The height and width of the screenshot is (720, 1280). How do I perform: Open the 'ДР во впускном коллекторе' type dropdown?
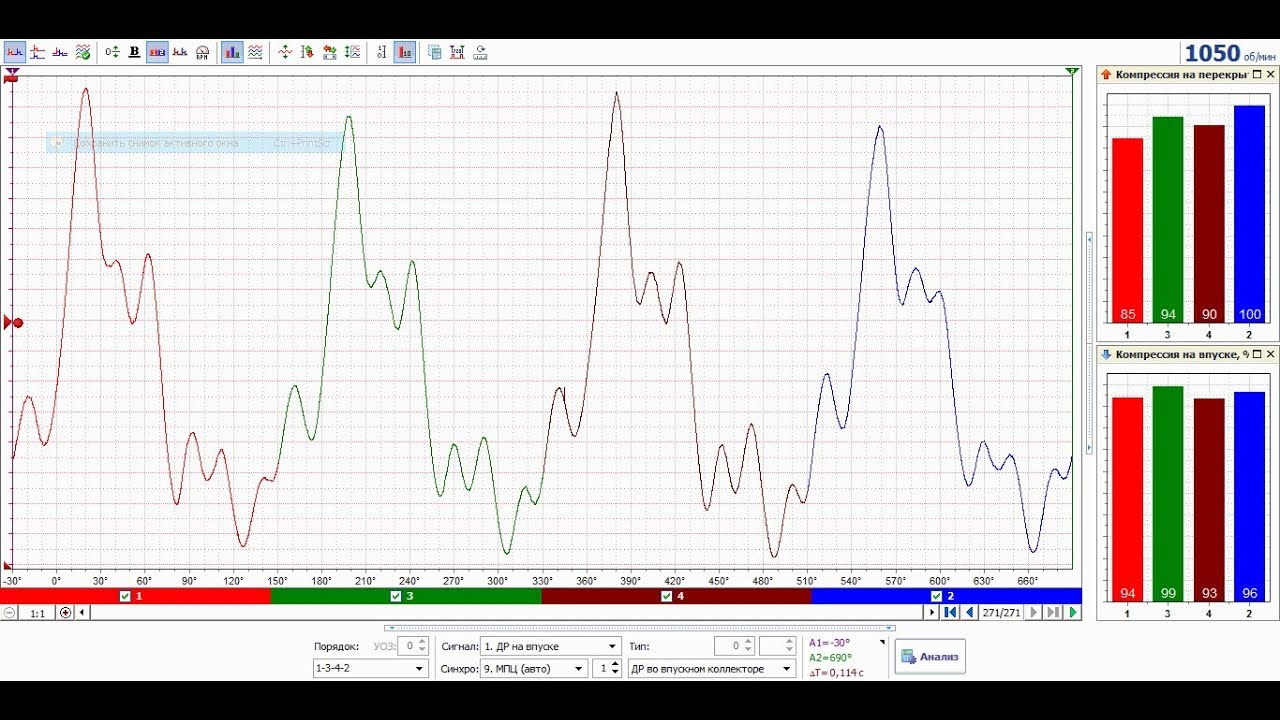click(712, 669)
